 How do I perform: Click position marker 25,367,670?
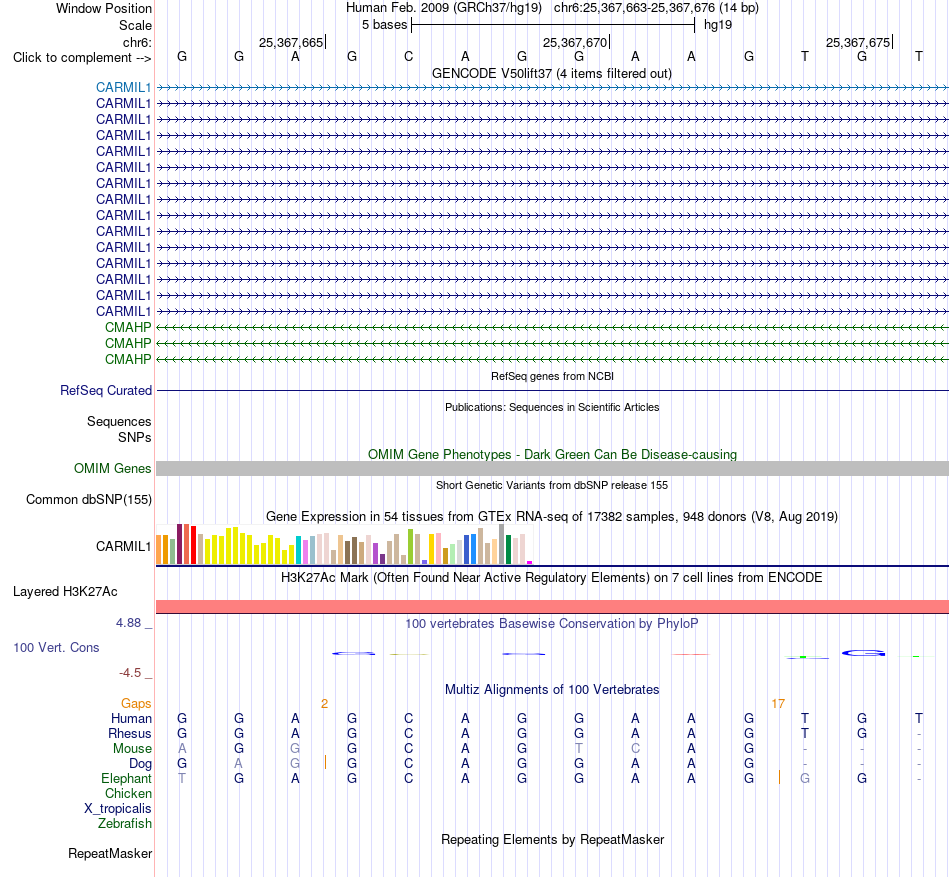pyautogui.click(x=576, y=42)
